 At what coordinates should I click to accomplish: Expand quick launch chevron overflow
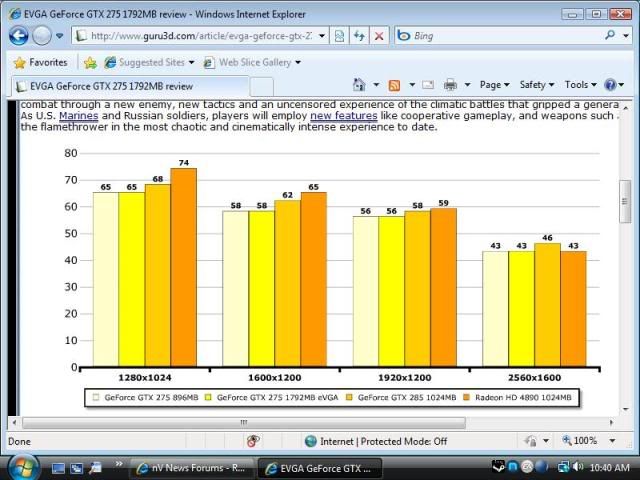click(119, 464)
